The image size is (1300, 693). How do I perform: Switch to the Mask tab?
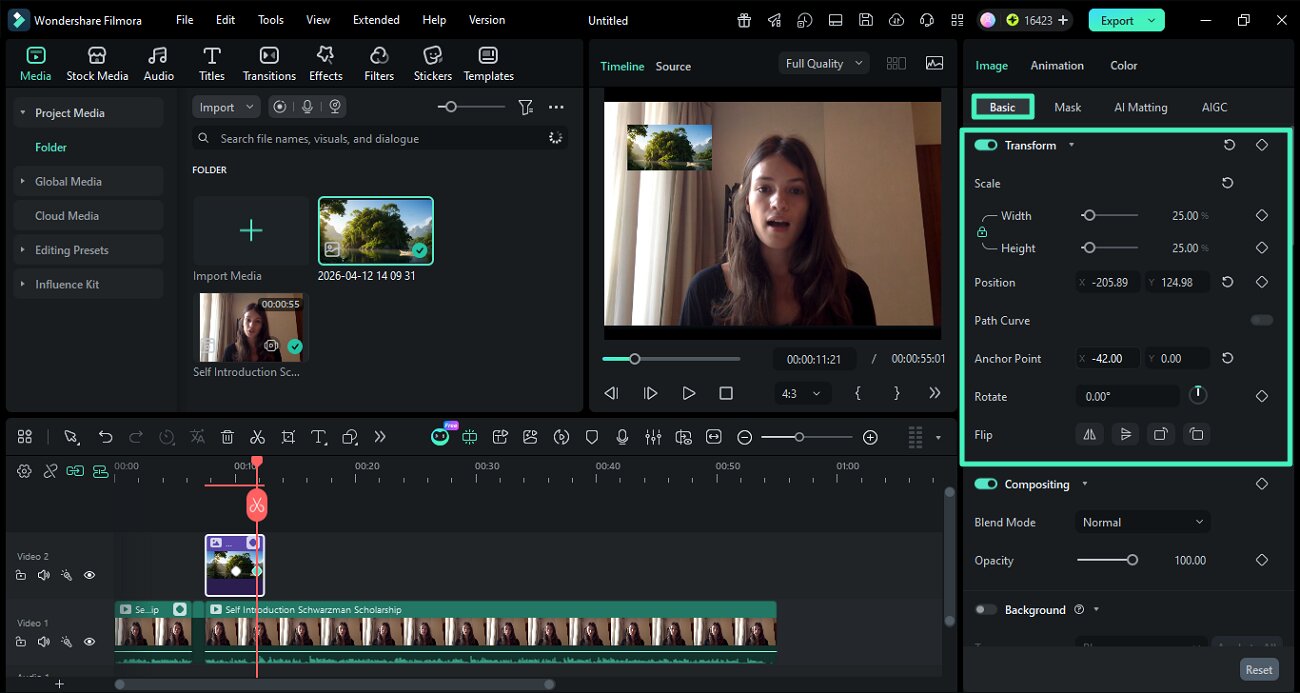click(1067, 107)
